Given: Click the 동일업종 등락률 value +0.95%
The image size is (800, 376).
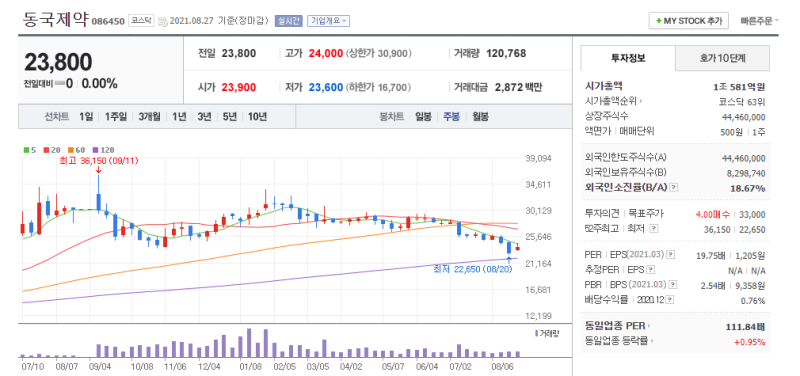Looking at the screenshot, I should click(x=750, y=342).
